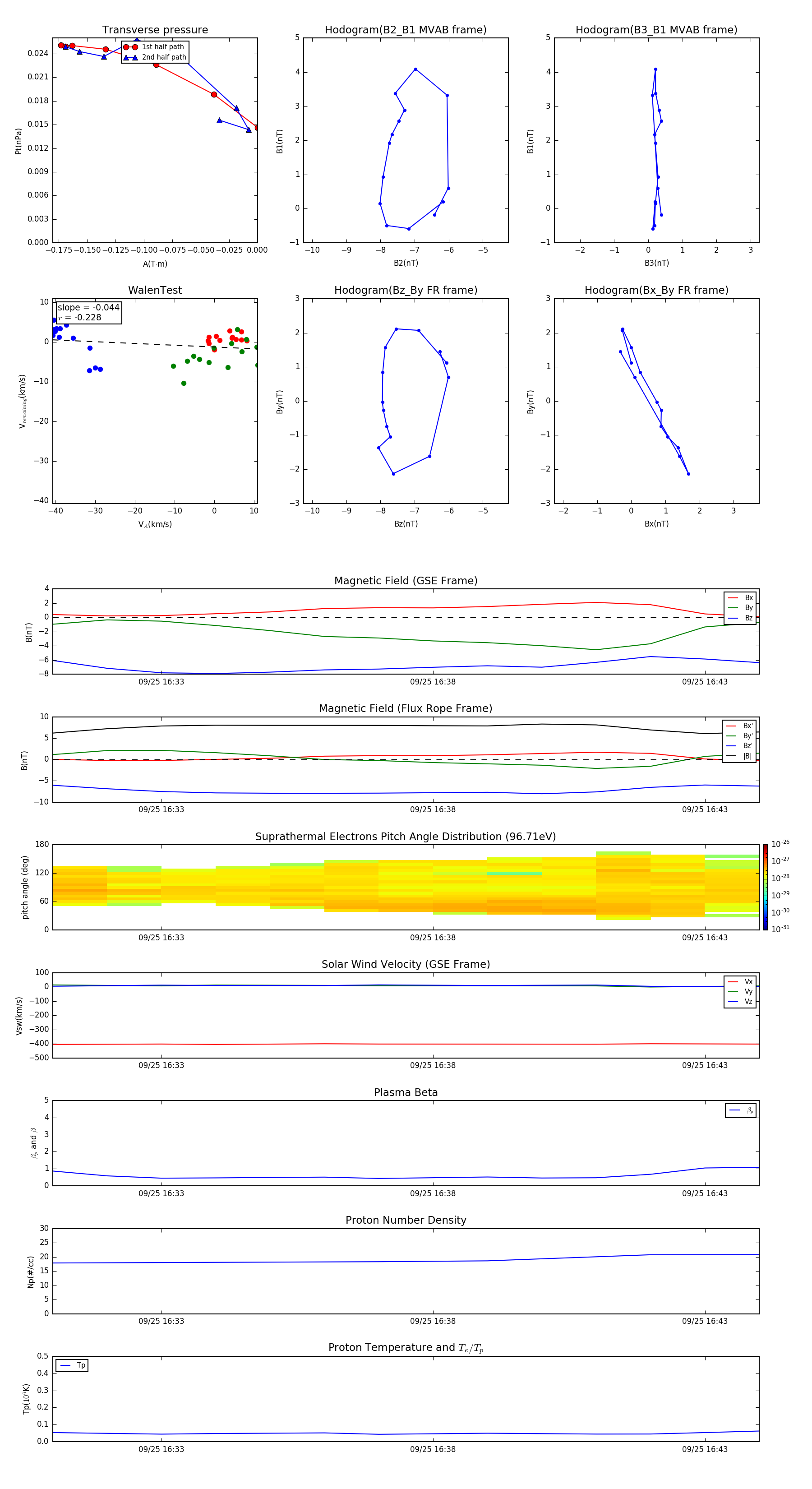Click the topmost data point in B2_B1 hodogram

[415, 69]
